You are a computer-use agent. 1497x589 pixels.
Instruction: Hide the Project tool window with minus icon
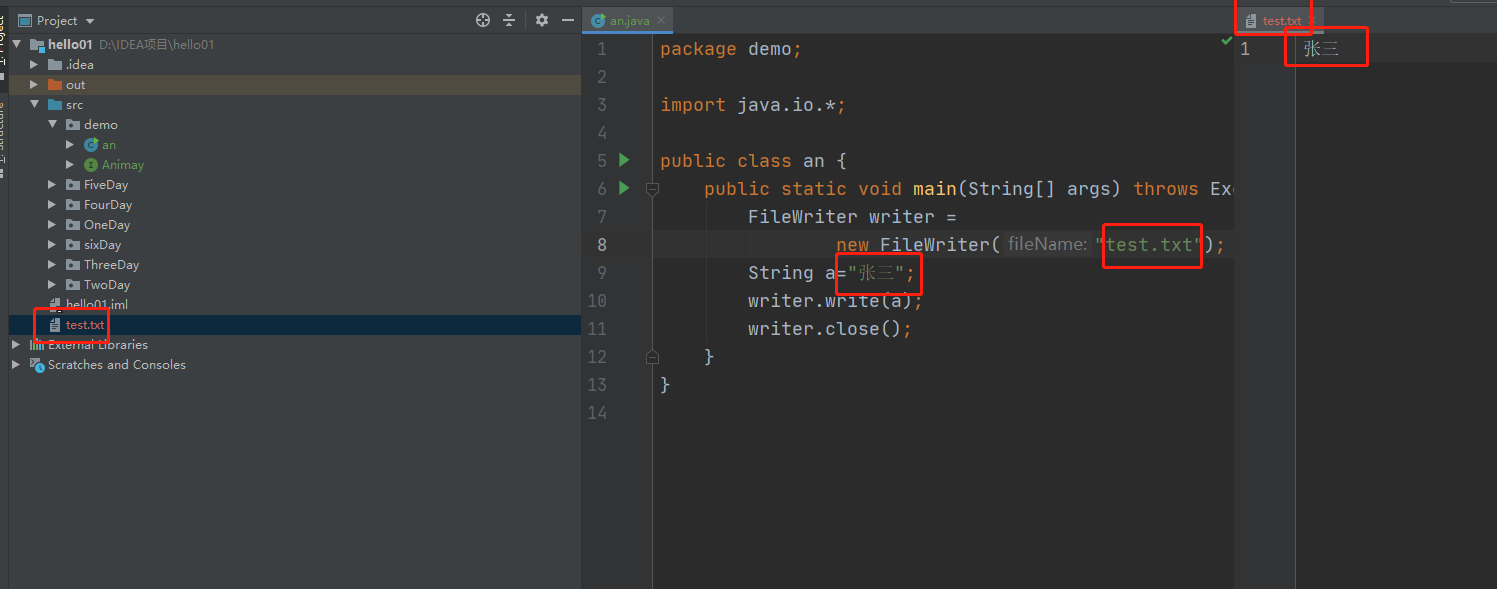point(567,20)
